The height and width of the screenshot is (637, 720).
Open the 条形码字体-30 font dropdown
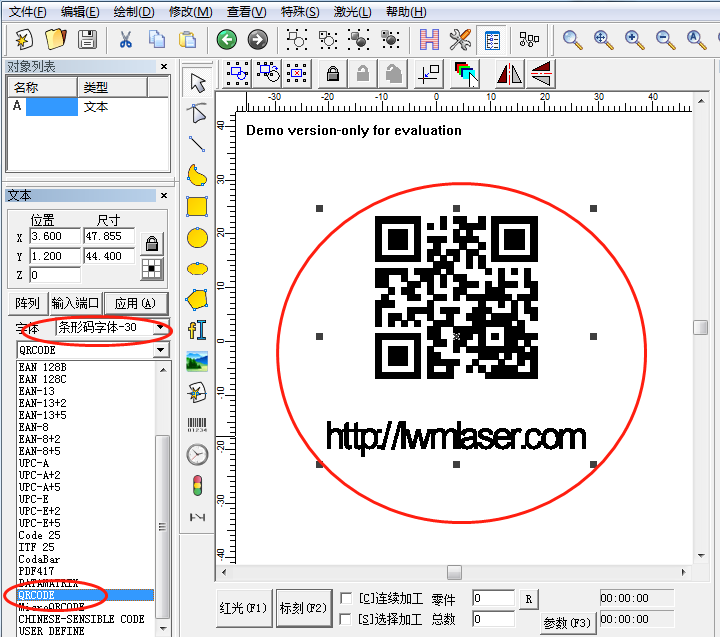click(x=160, y=327)
